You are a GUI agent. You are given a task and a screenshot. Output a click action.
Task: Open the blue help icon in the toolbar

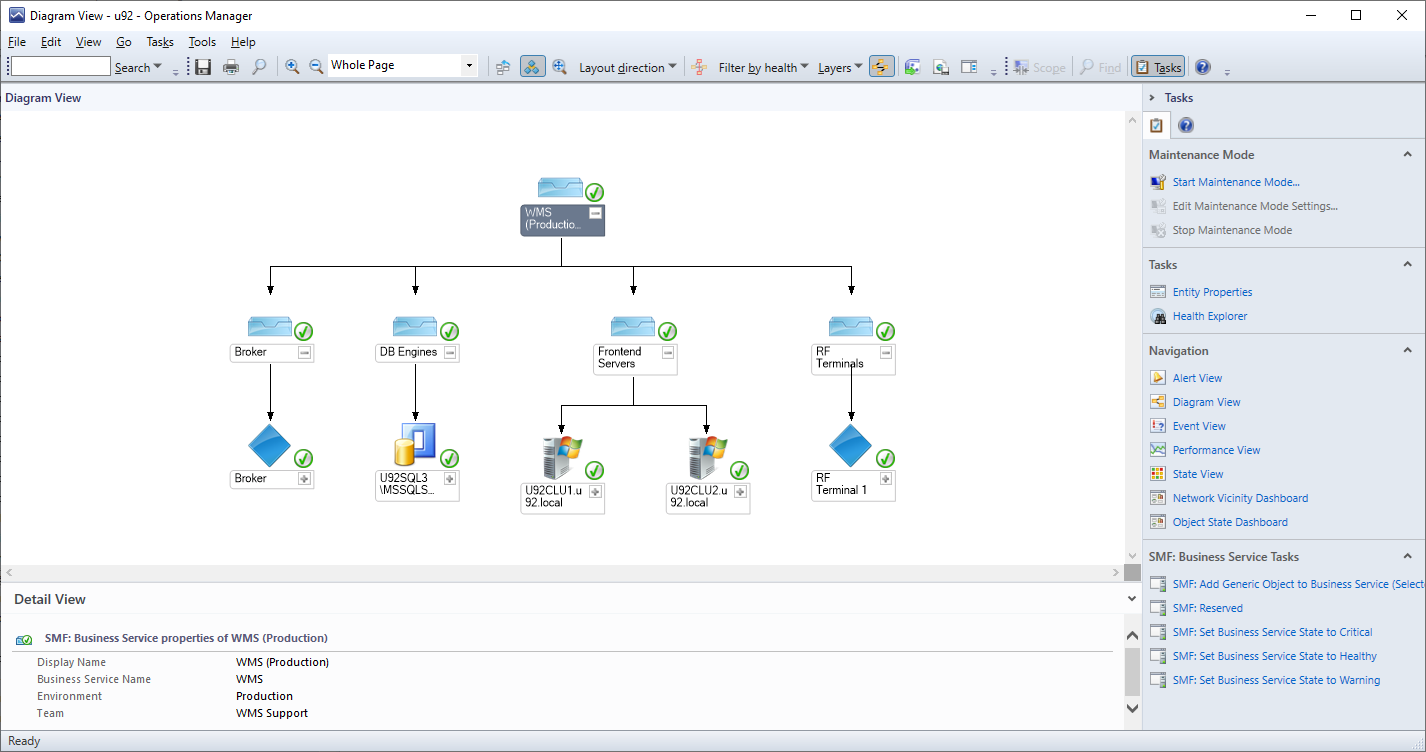[x=1203, y=67]
